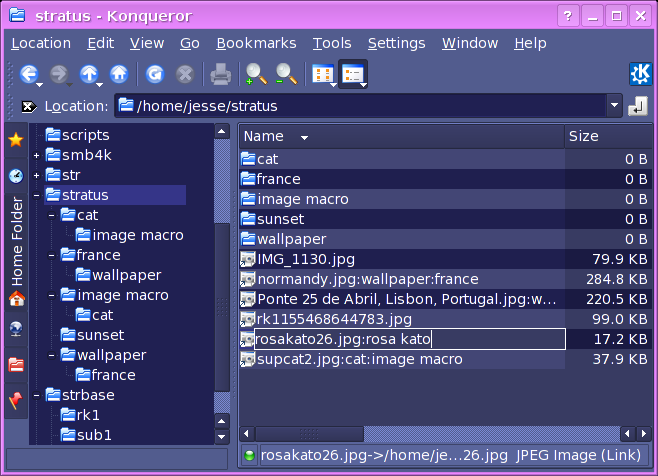Open Root Folder sidebar red folder tab
Image resolution: width=658 pixels, height=476 pixels.
click(x=16, y=365)
